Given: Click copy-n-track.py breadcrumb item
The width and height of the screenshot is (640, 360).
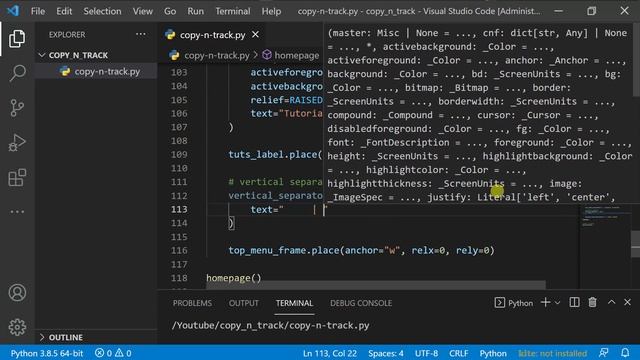Looking at the screenshot, I should (216, 55).
